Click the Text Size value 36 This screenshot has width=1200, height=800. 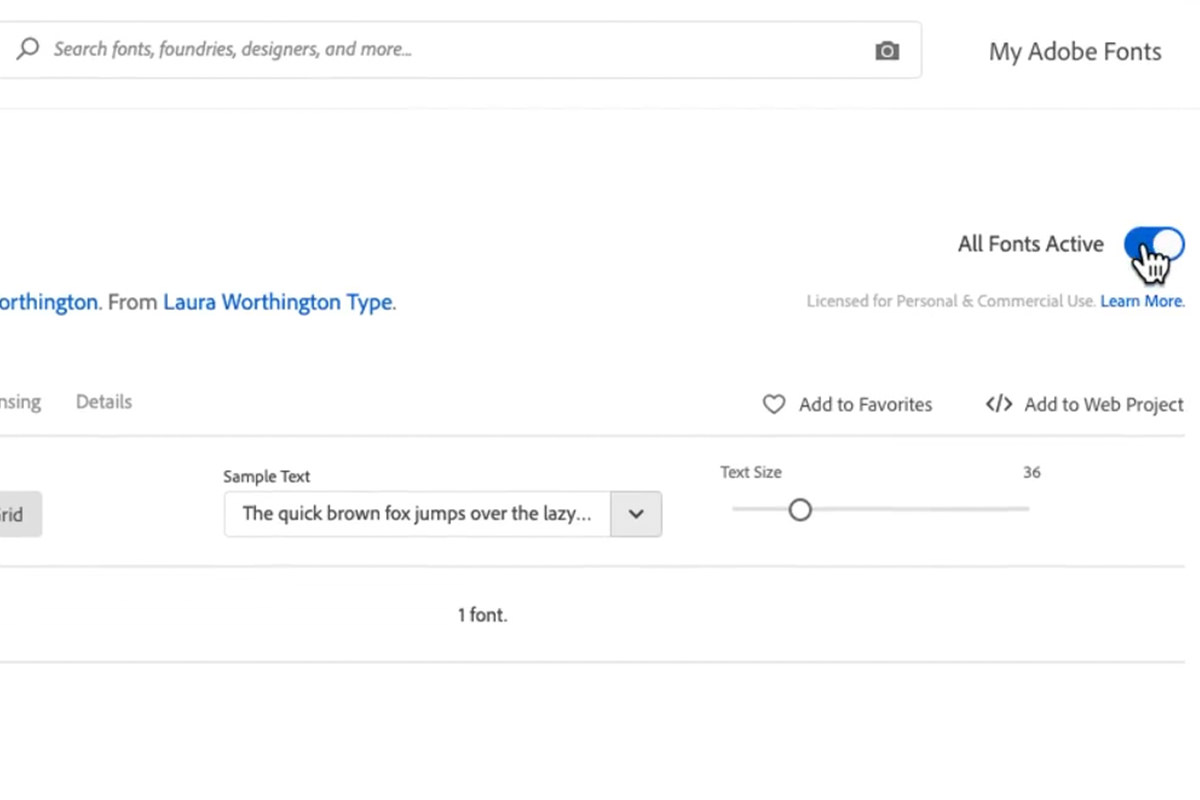pos(1031,472)
